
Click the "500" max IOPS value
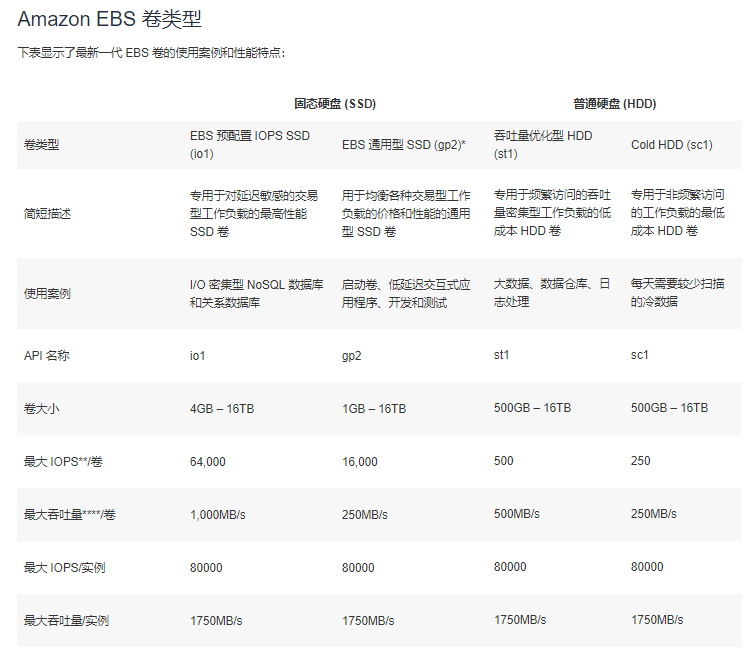[x=503, y=461]
